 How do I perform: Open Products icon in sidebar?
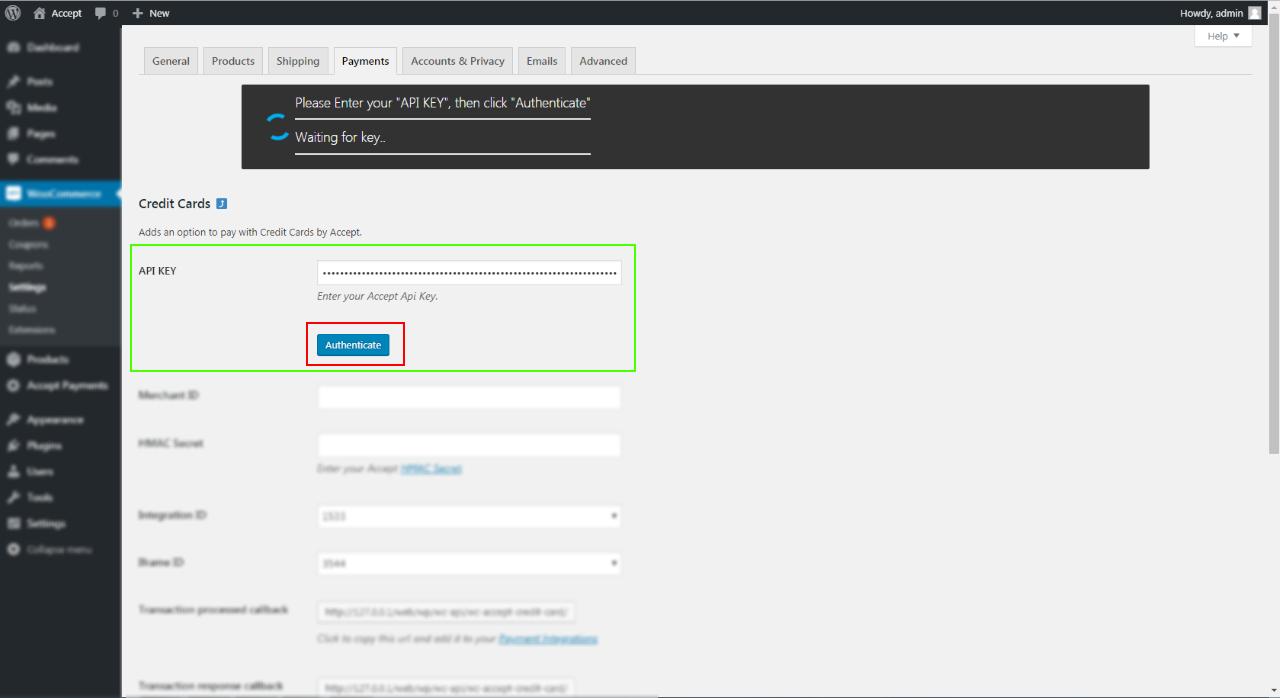[13, 359]
